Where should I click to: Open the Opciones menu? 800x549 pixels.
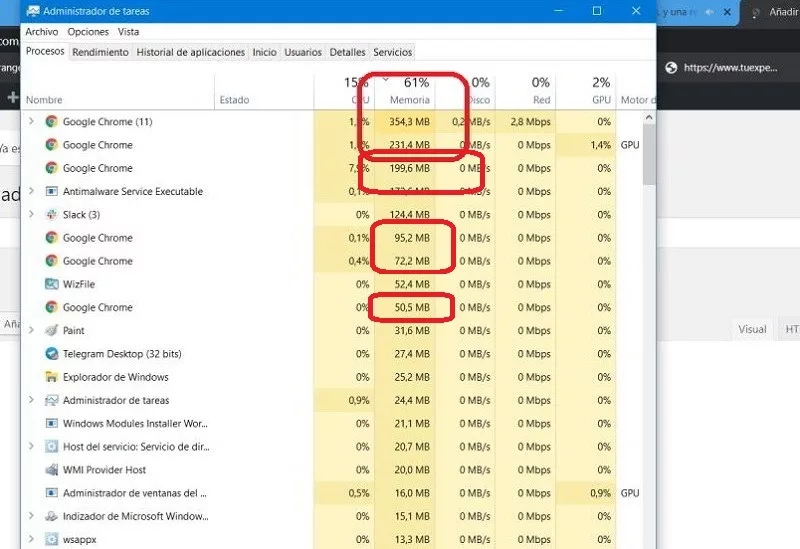click(x=88, y=32)
